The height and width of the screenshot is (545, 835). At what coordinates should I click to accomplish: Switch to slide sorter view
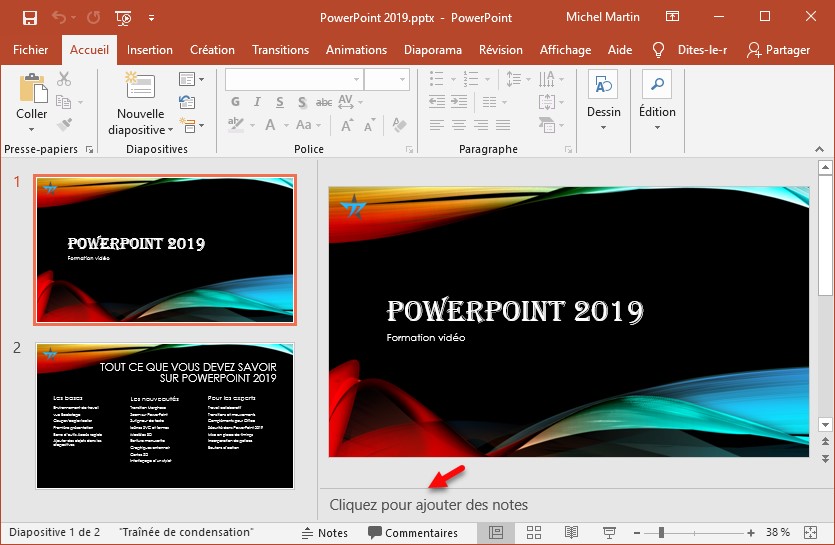tap(533, 532)
